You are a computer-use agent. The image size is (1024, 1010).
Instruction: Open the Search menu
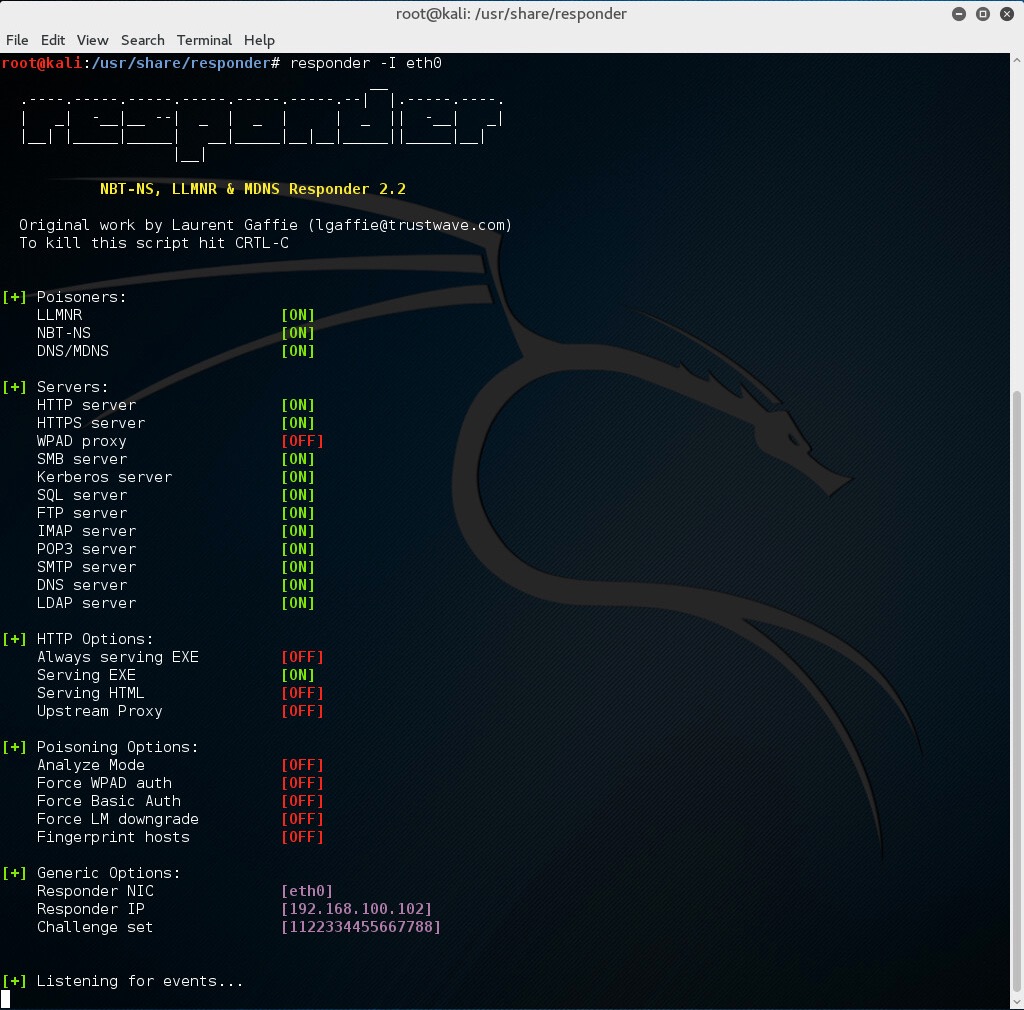(143, 40)
